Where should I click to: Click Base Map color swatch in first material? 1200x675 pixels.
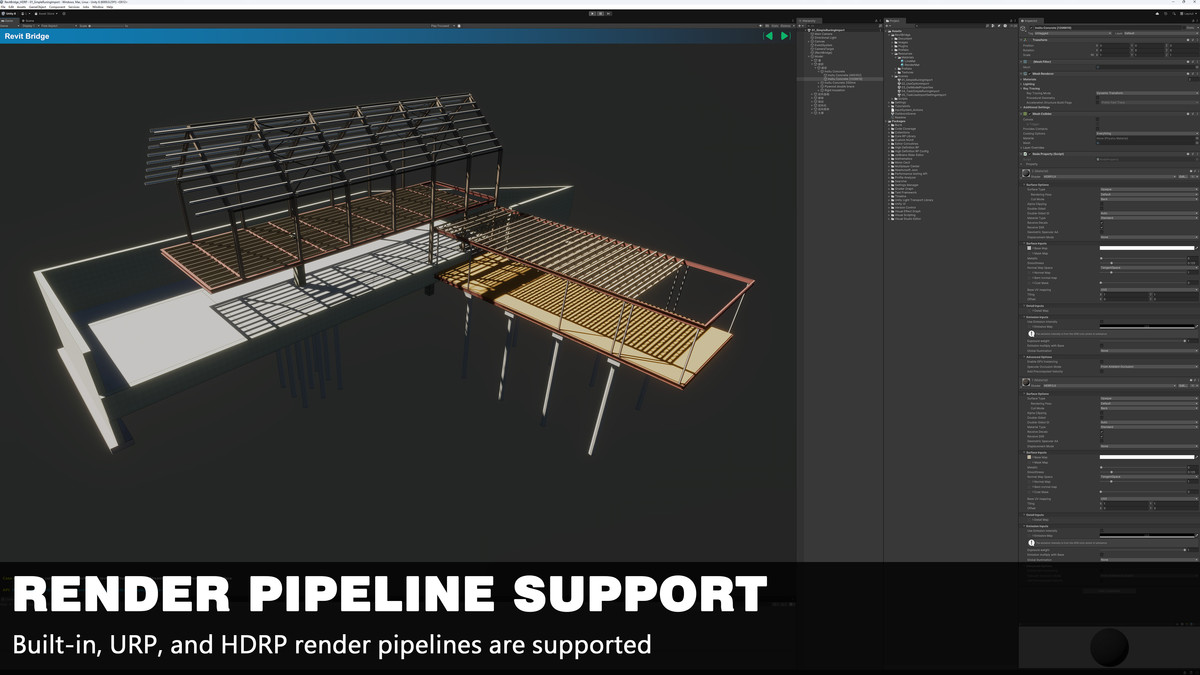tap(1146, 248)
